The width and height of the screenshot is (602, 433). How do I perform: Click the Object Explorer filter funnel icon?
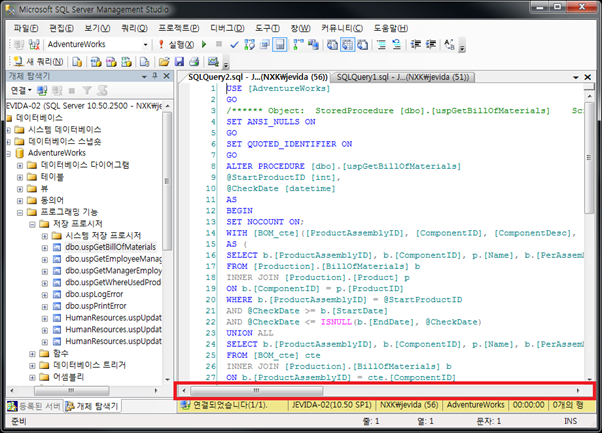87,91
